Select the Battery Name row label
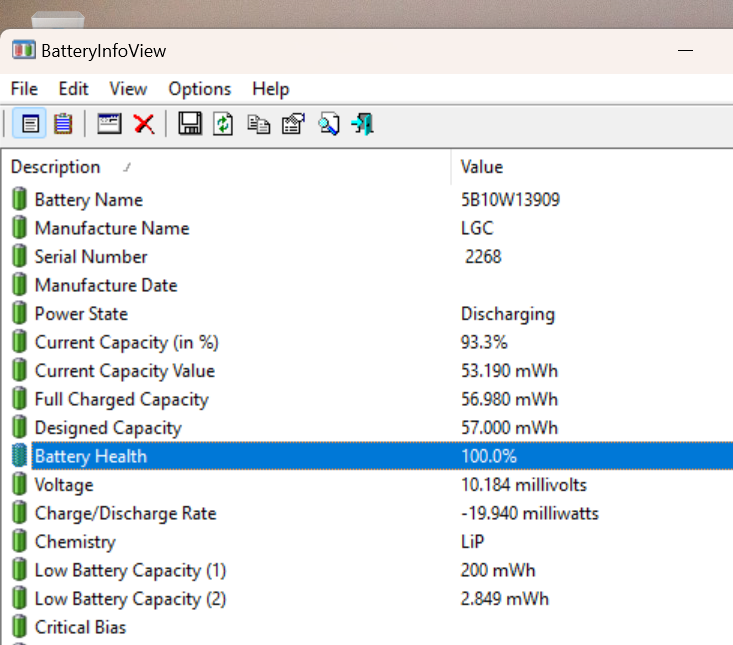Viewport: 733px width, 645px height. 89,200
